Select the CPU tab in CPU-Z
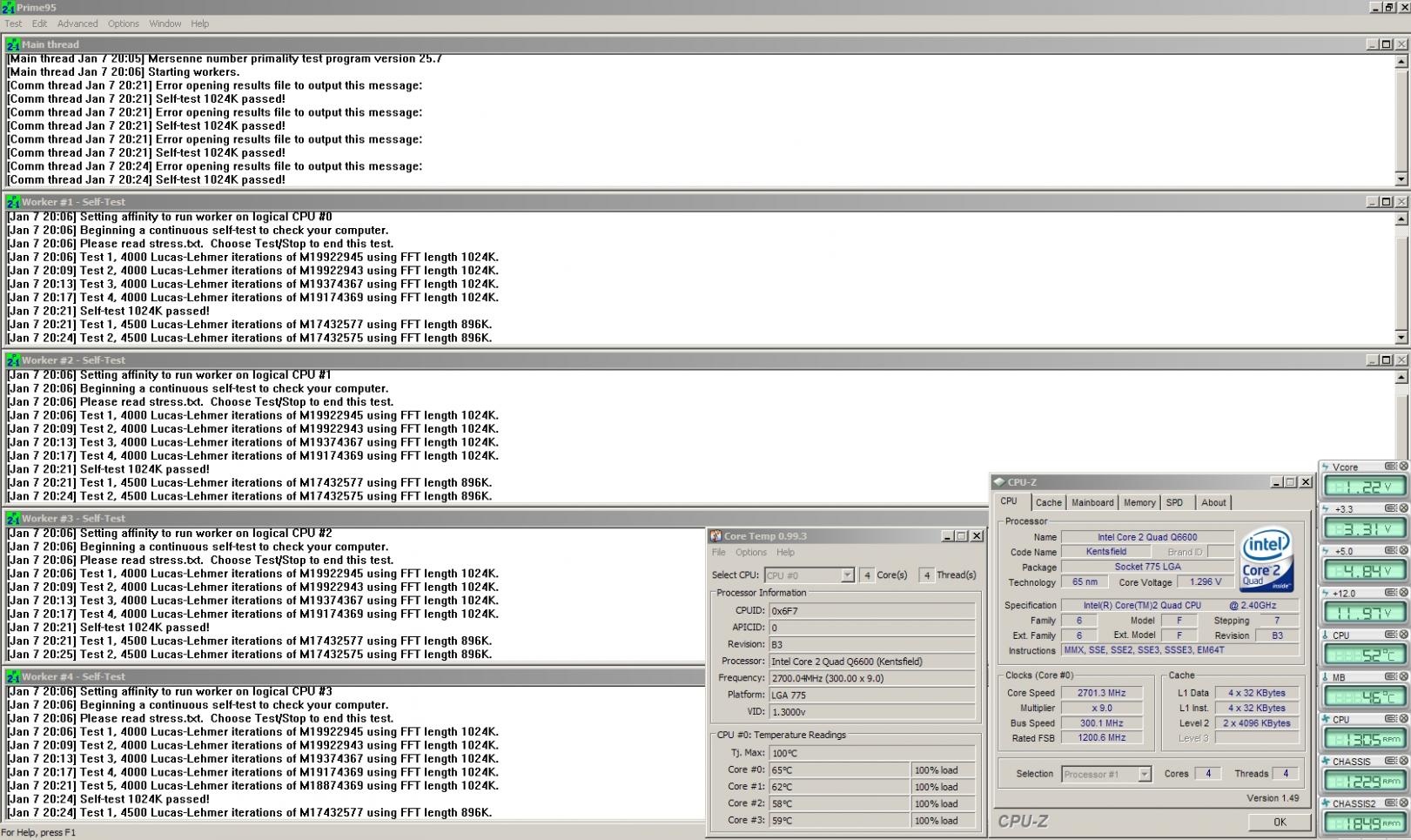The image size is (1411, 840). click(x=1012, y=501)
